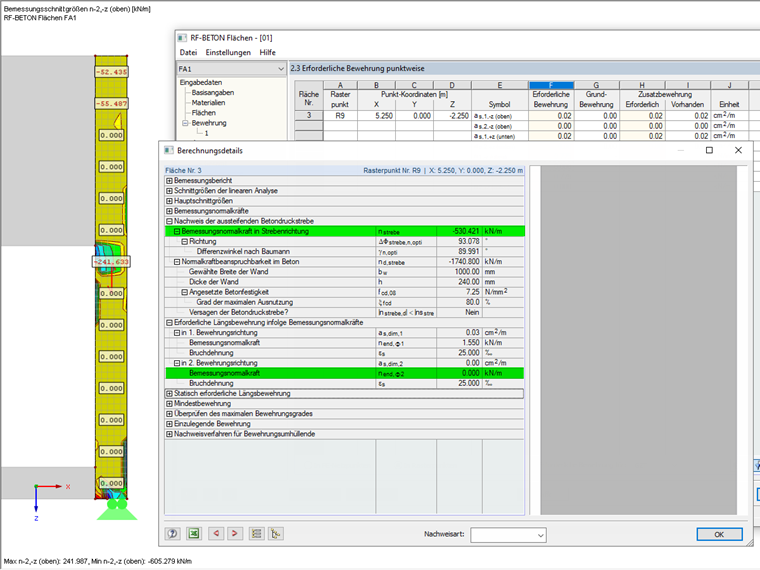Click RF-BETON Flächen window title icon
Screen dimensions: 760x570
[182, 38]
